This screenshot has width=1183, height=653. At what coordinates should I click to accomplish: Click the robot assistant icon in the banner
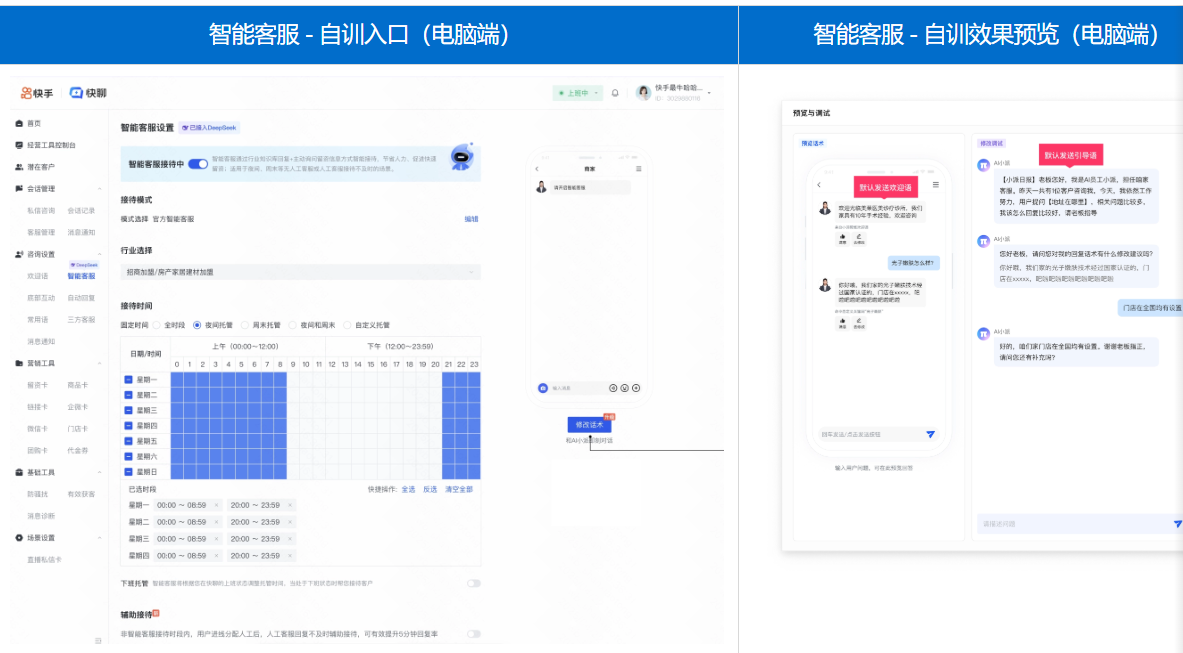[461, 157]
